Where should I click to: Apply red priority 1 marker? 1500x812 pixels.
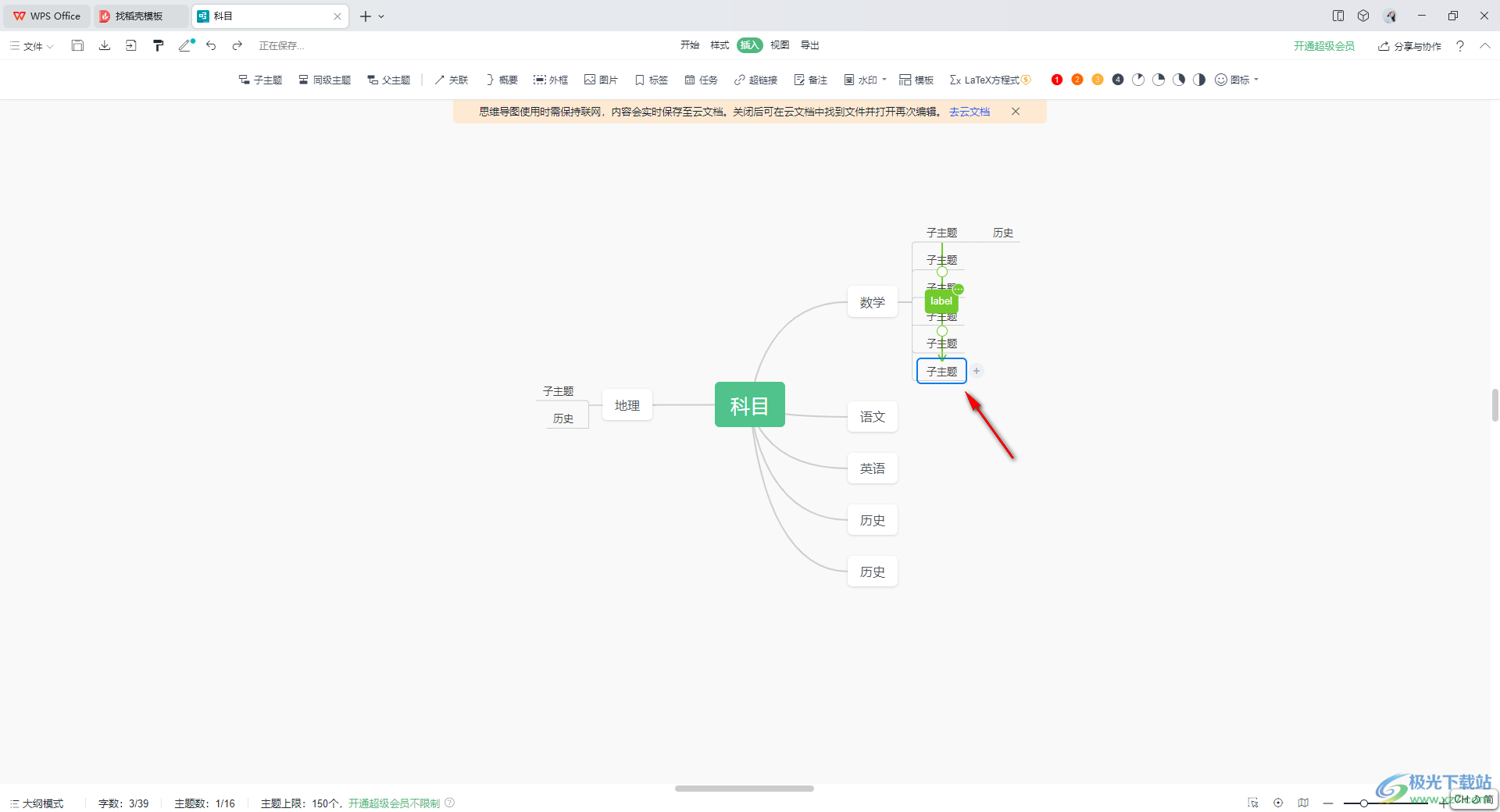pos(1057,80)
